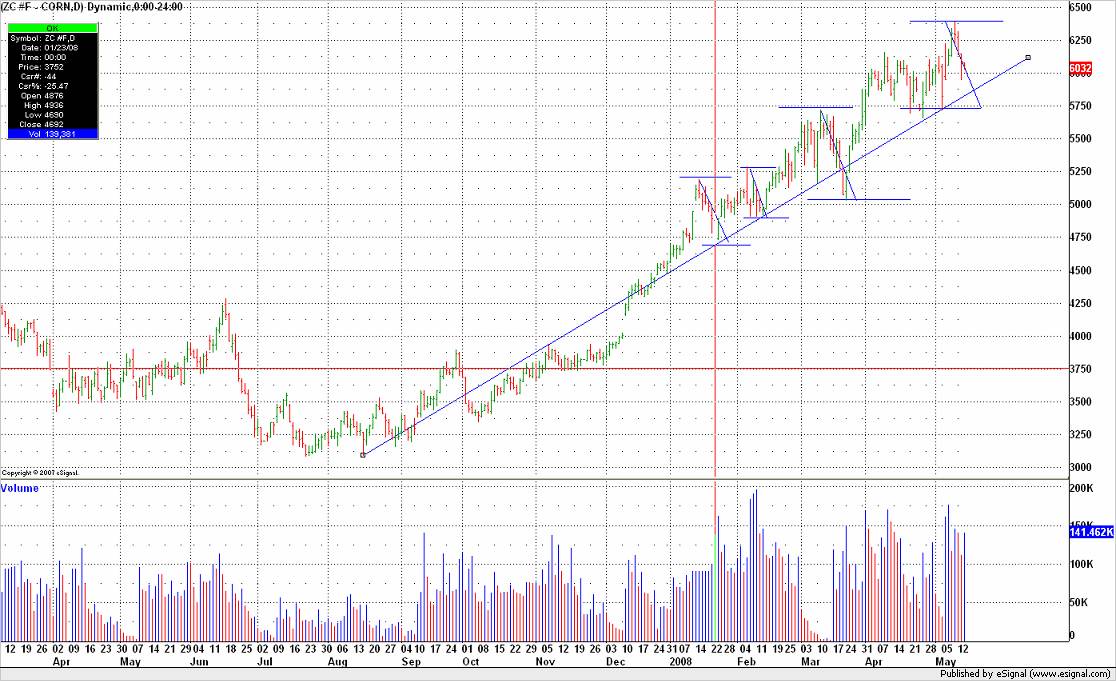Click the green OK header of data window

(52, 28)
